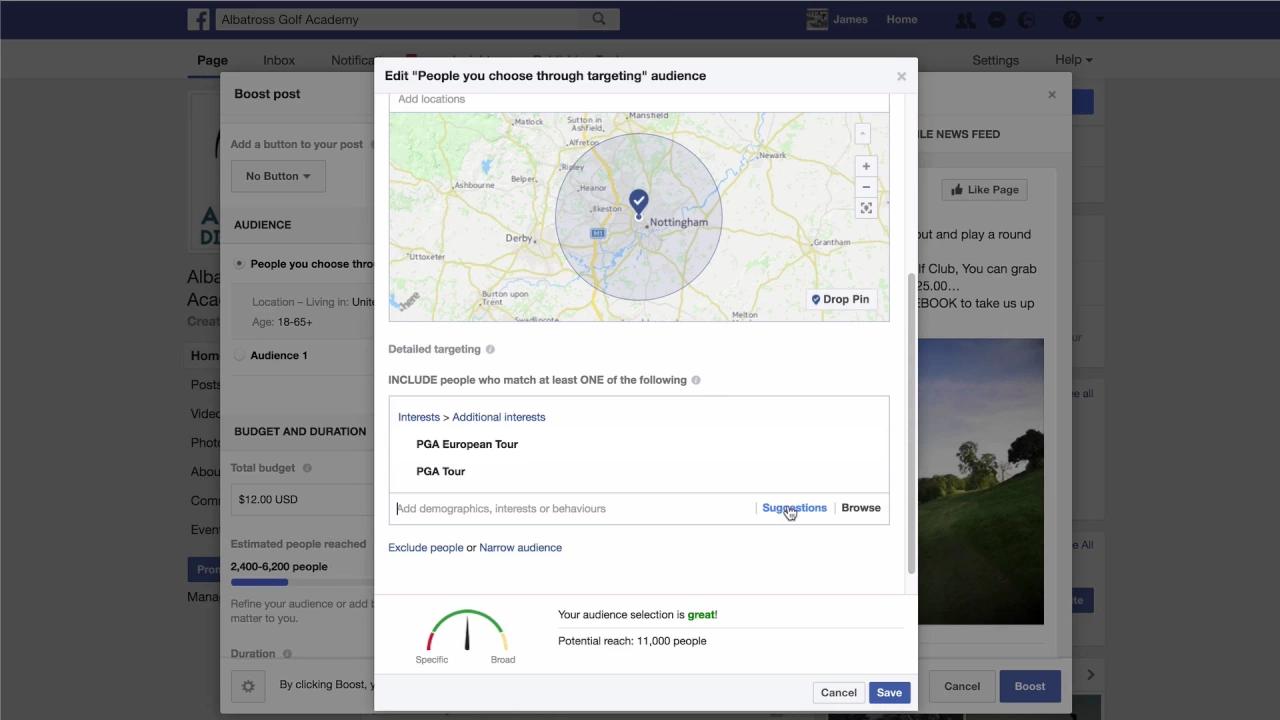Click Home in the top bar
Viewport: 1280px width, 720px height.
[901, 19]
